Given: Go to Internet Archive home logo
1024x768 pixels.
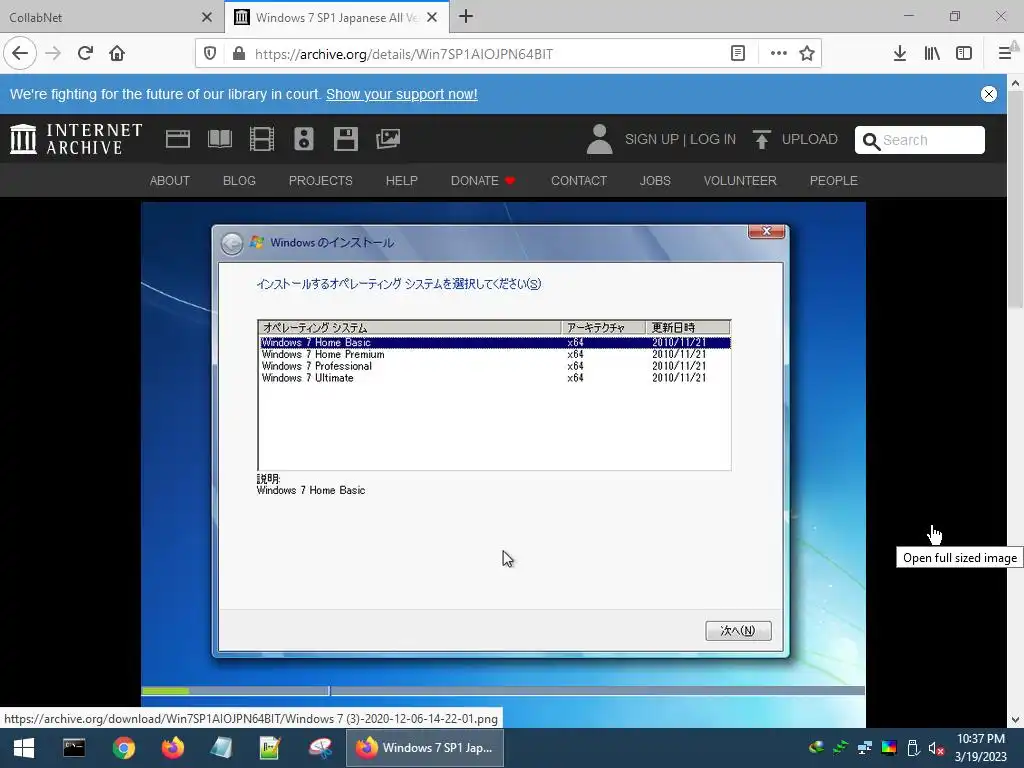Looking at the screenshot, I should [x=76, y=139].
